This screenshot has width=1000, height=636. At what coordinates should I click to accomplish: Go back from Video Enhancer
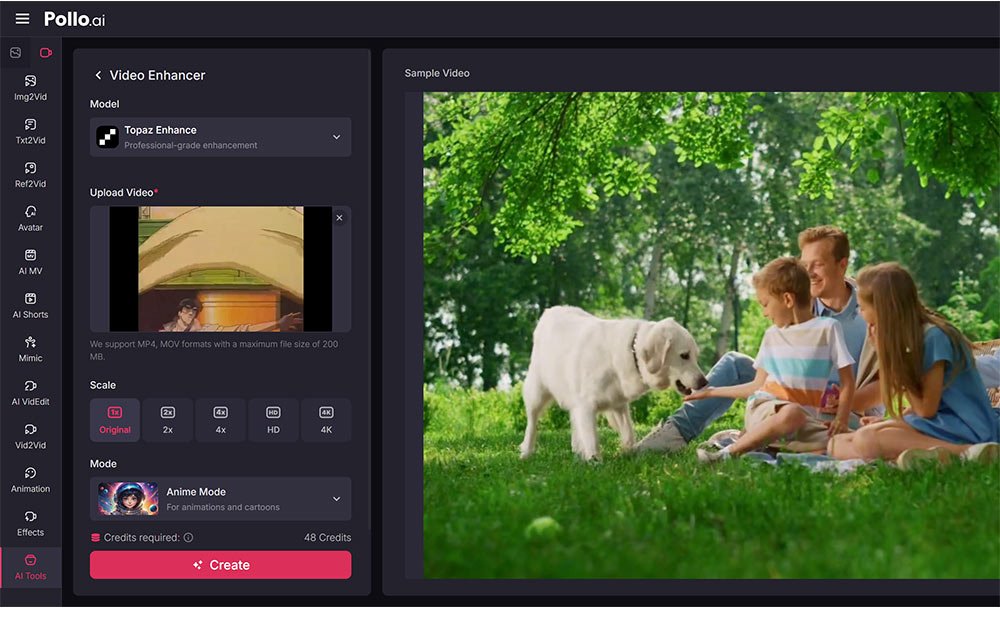point(98,75)
